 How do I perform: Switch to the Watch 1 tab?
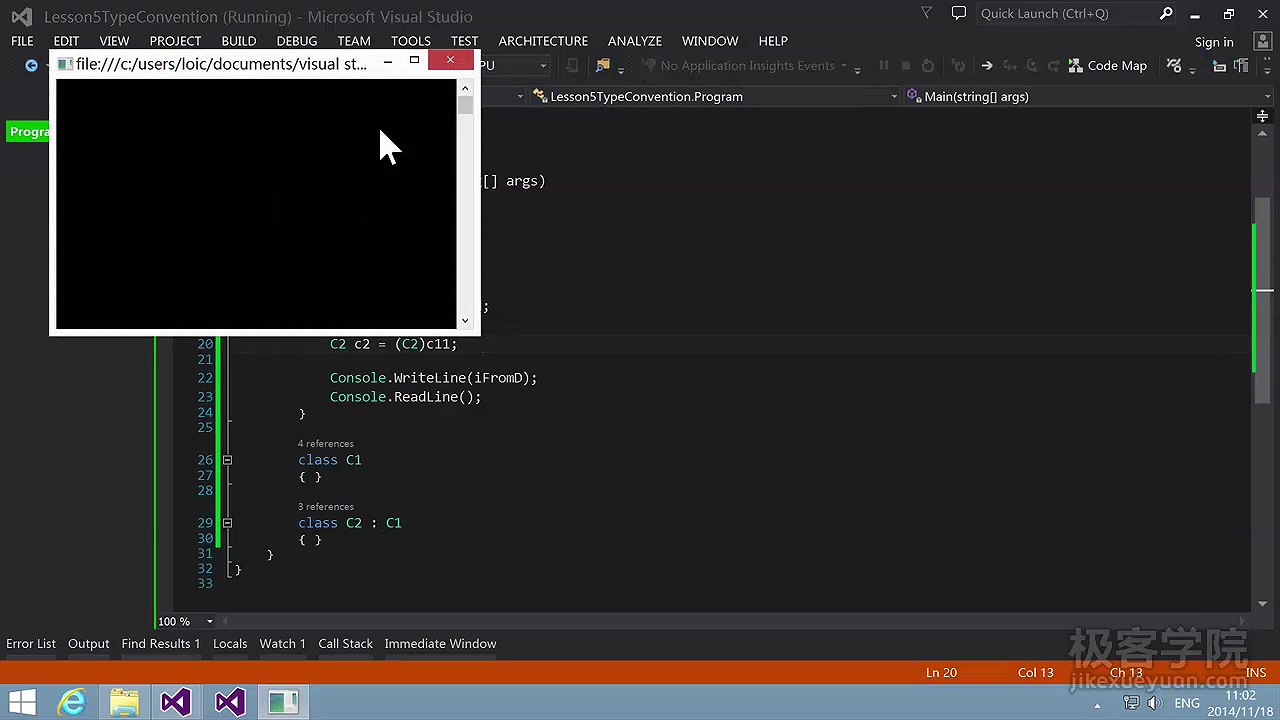tap(283, 644)
